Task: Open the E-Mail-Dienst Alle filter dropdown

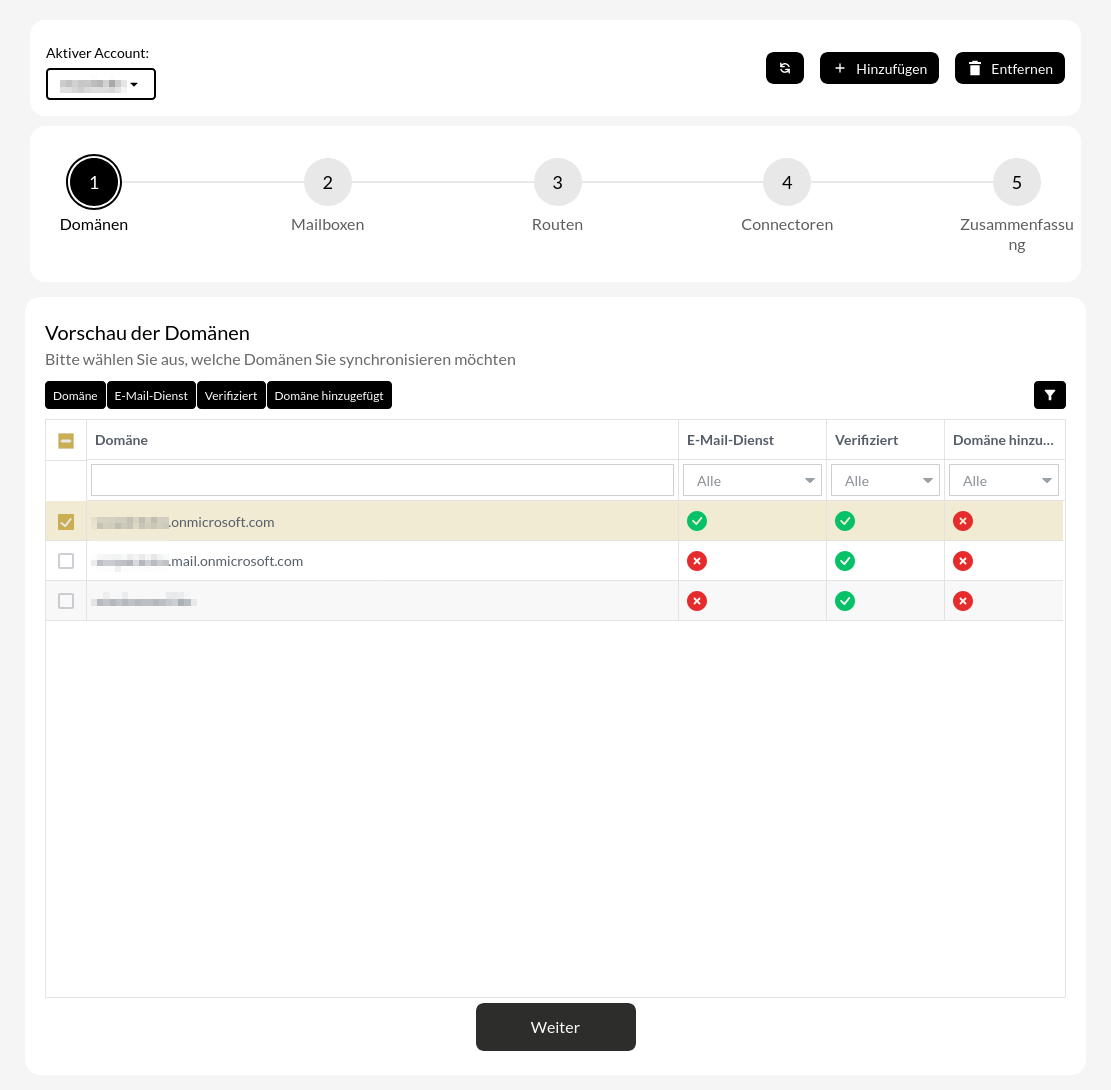Action: (752, 481)
